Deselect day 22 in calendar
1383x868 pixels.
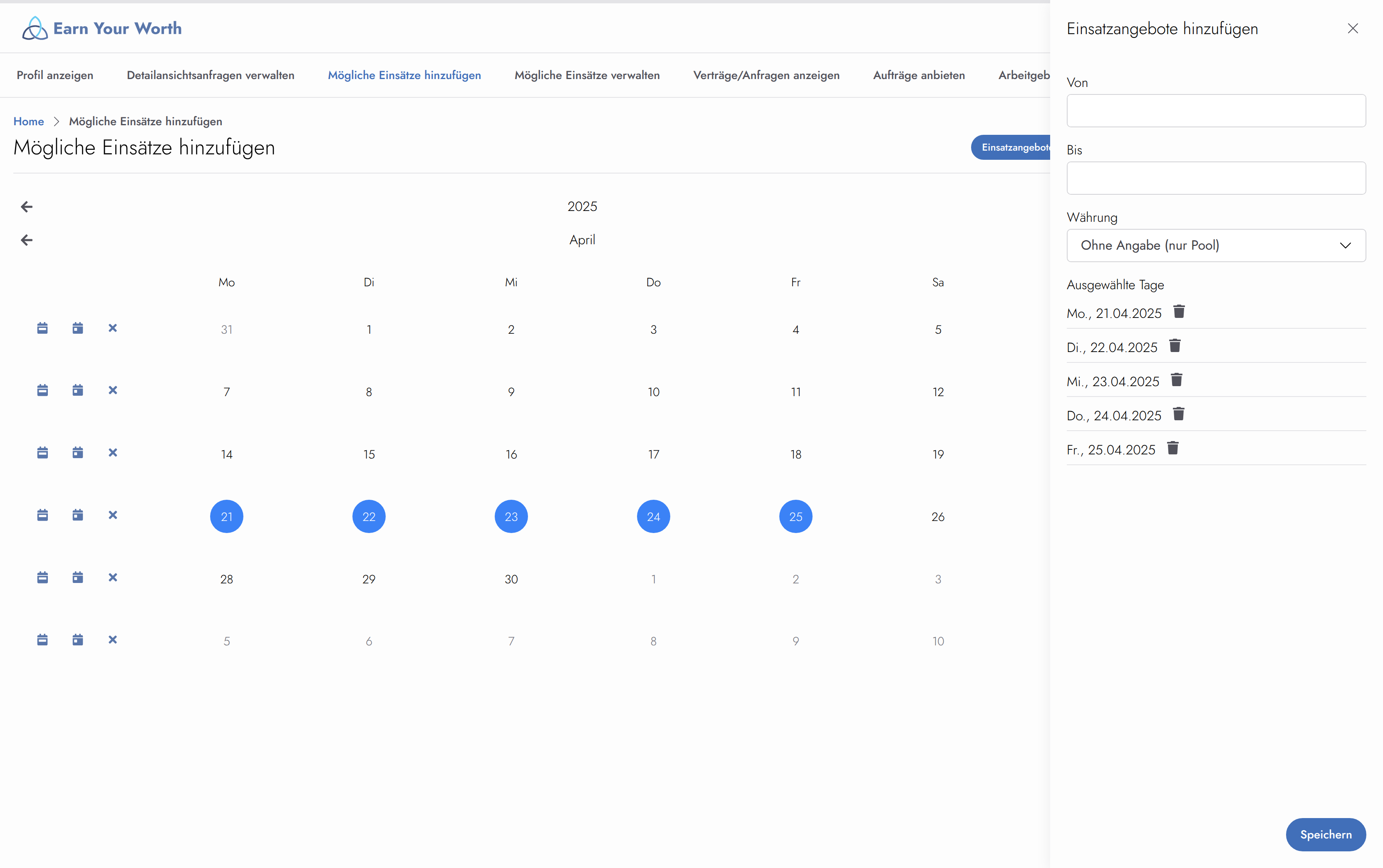(368, 517)
